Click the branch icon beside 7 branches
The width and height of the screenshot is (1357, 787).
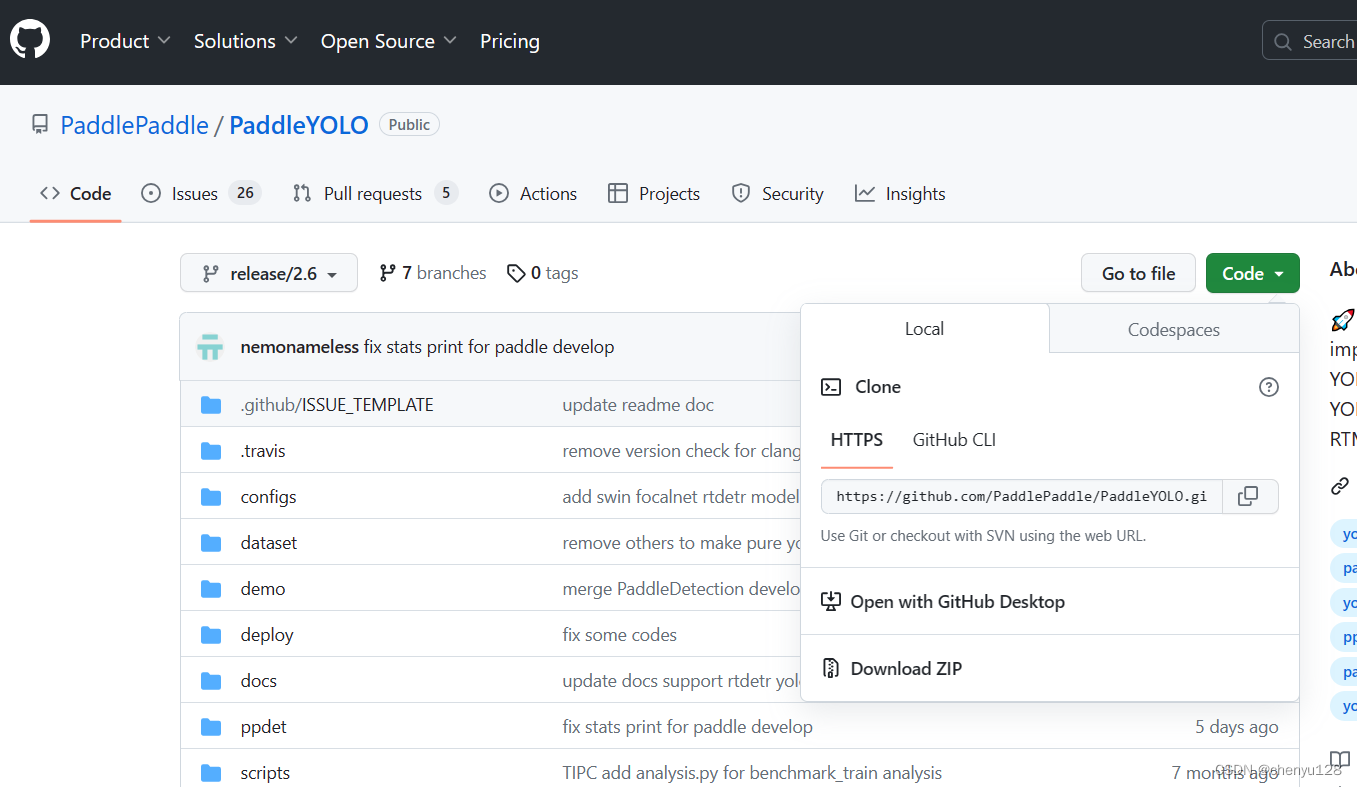coord(388,273)
